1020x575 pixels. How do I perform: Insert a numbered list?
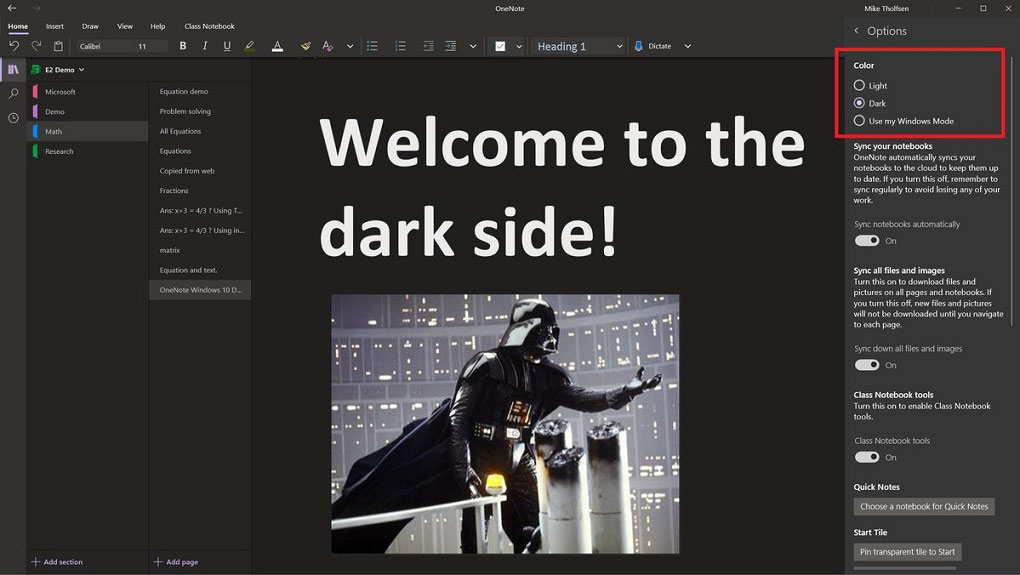pos(400,46)
